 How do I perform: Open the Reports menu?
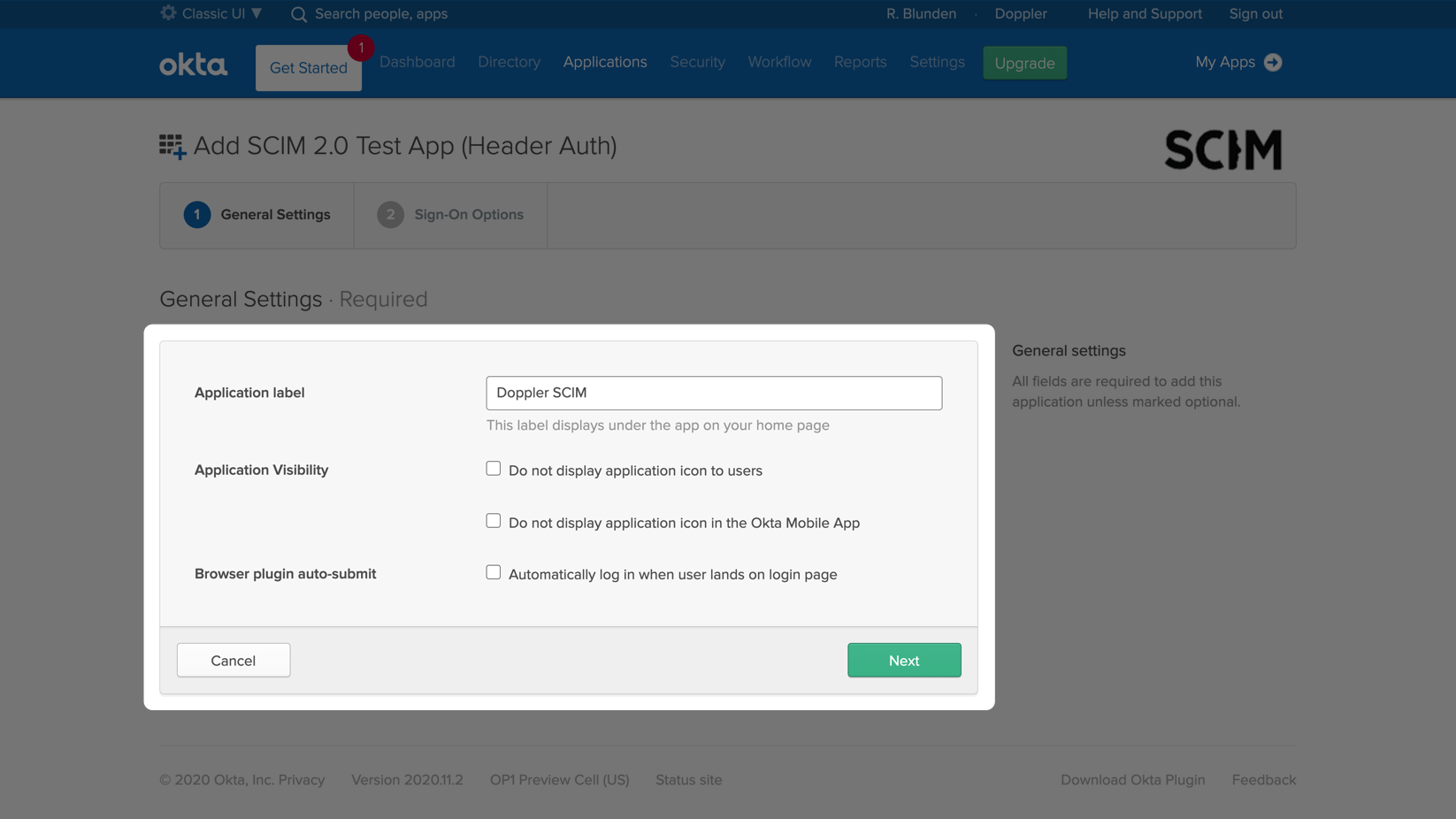tap(860, 62)
